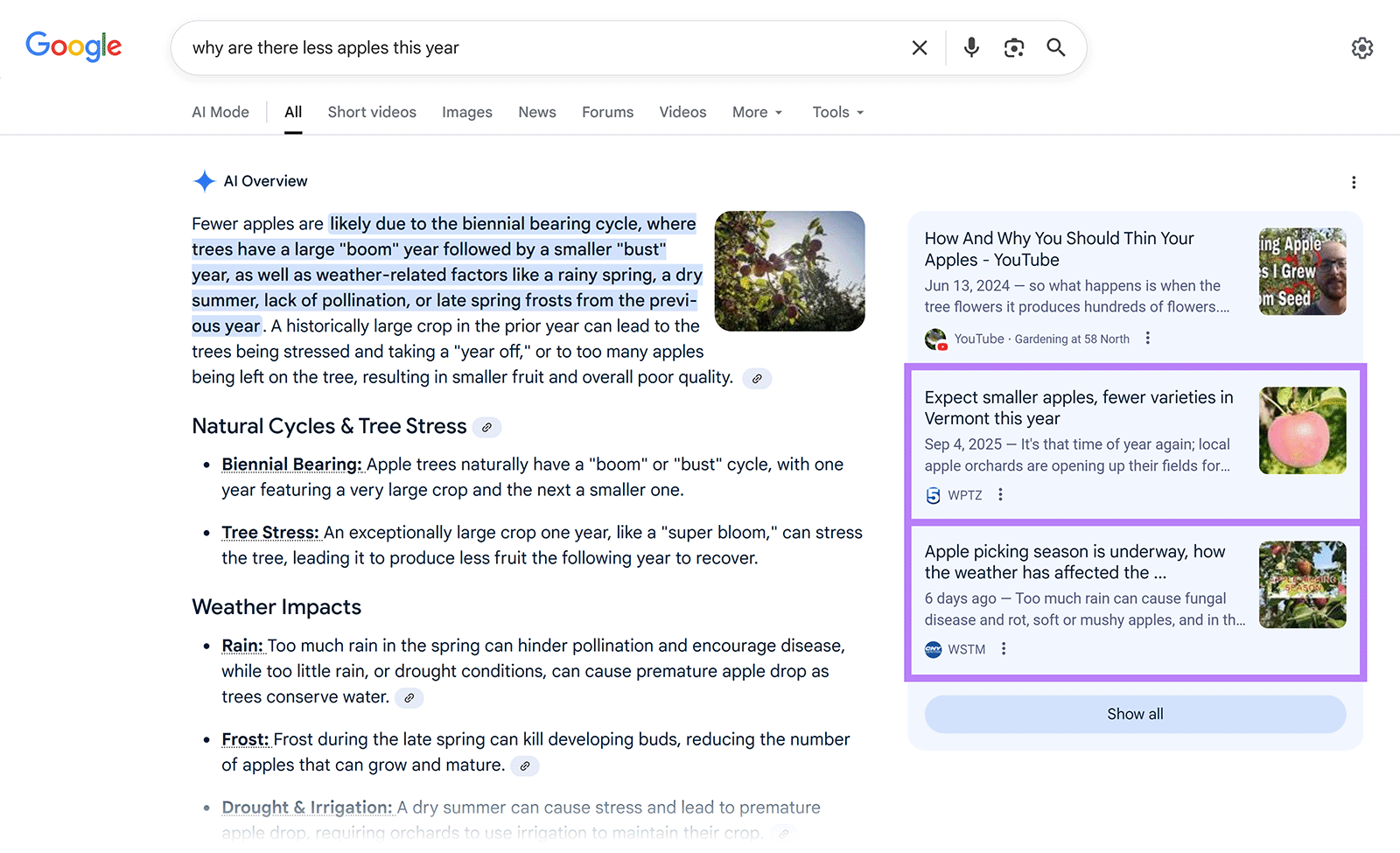Open Google Lens image search icon
The height and width of the screenshot is (853, 1400).
(1013, 48)
